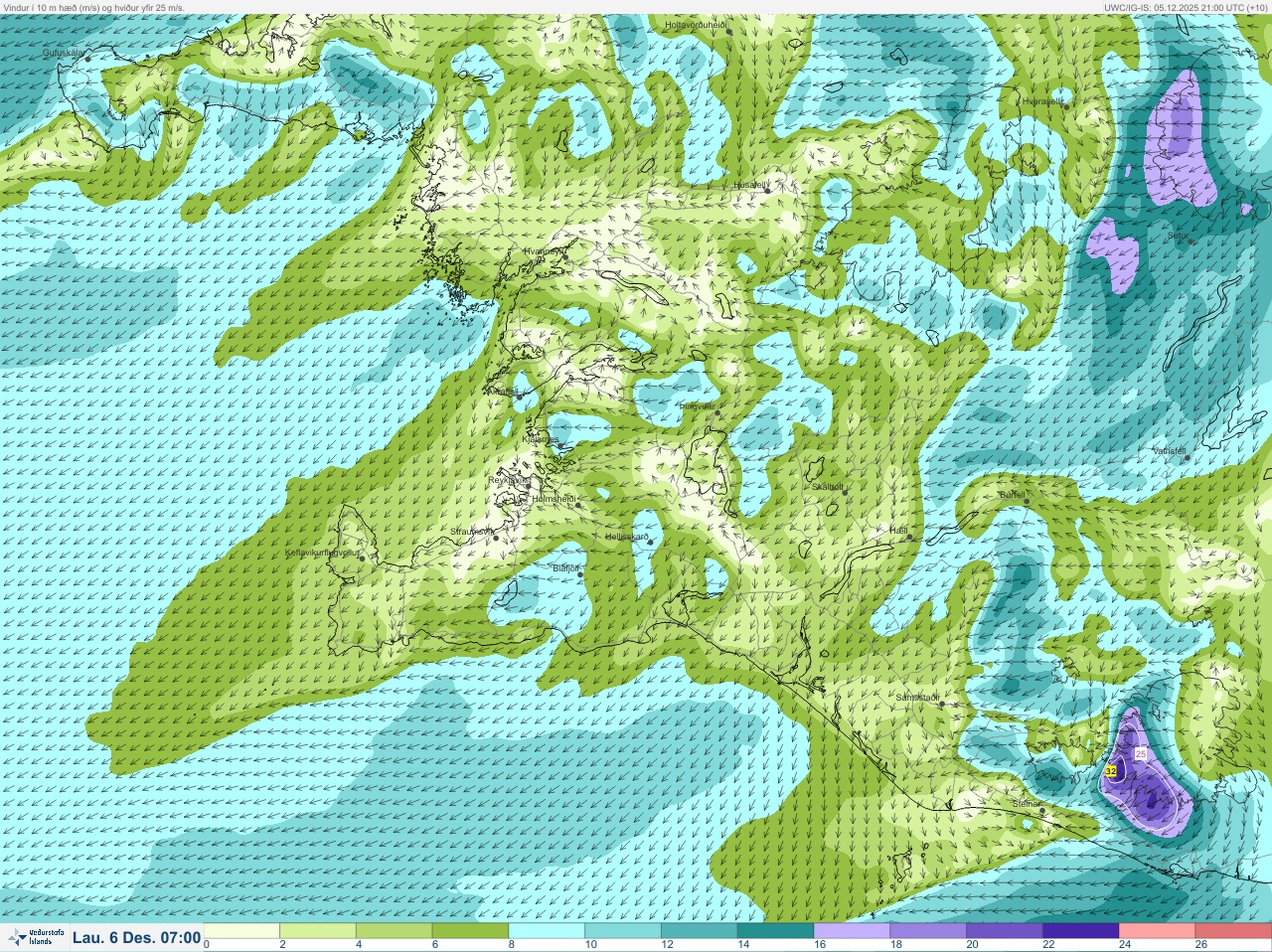Click the Setur station label

pyautogui.click(x=1178, y=236)
